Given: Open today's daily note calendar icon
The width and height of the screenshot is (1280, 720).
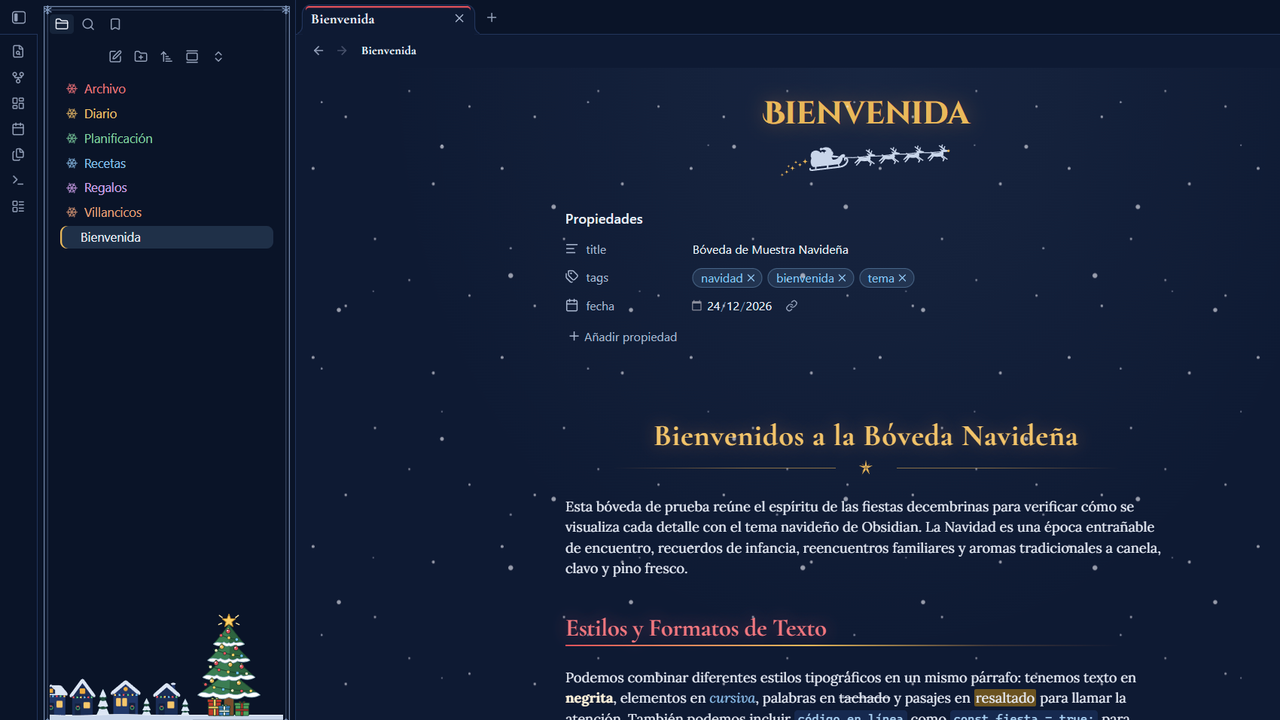Looking at the screenshot, I should 18,129.
